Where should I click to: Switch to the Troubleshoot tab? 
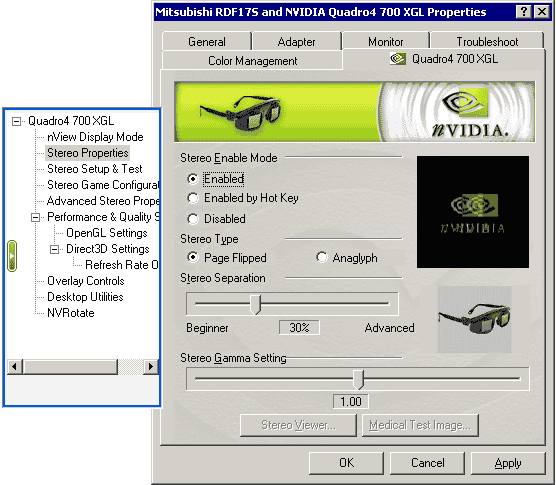point(487,41)
